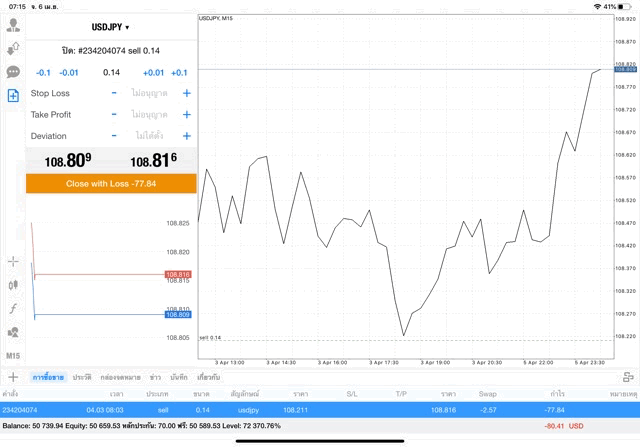Increase Deviation with plus
The height and width of the screenshot is (447, 640).
point(187,136)
